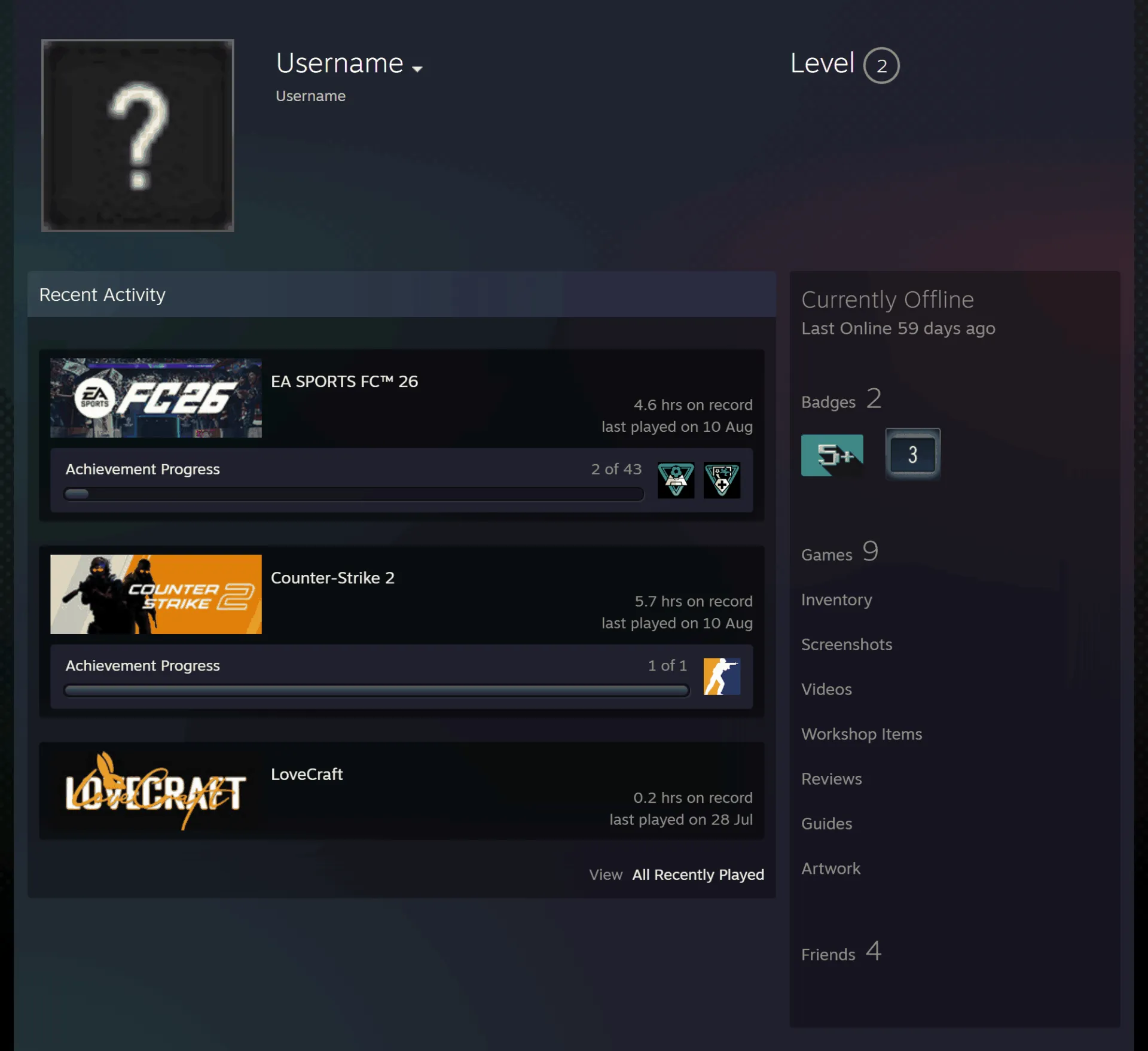The width and height of the screenshot is (1148, 1051).
Task: Go to Screenshots
Action: point(846,644)
